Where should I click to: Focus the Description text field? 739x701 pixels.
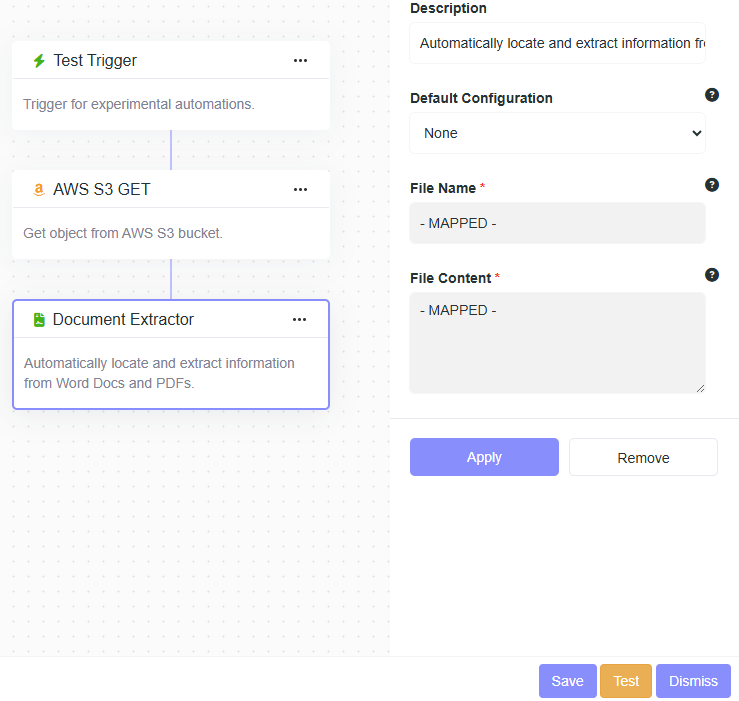(x=557, y=43)
